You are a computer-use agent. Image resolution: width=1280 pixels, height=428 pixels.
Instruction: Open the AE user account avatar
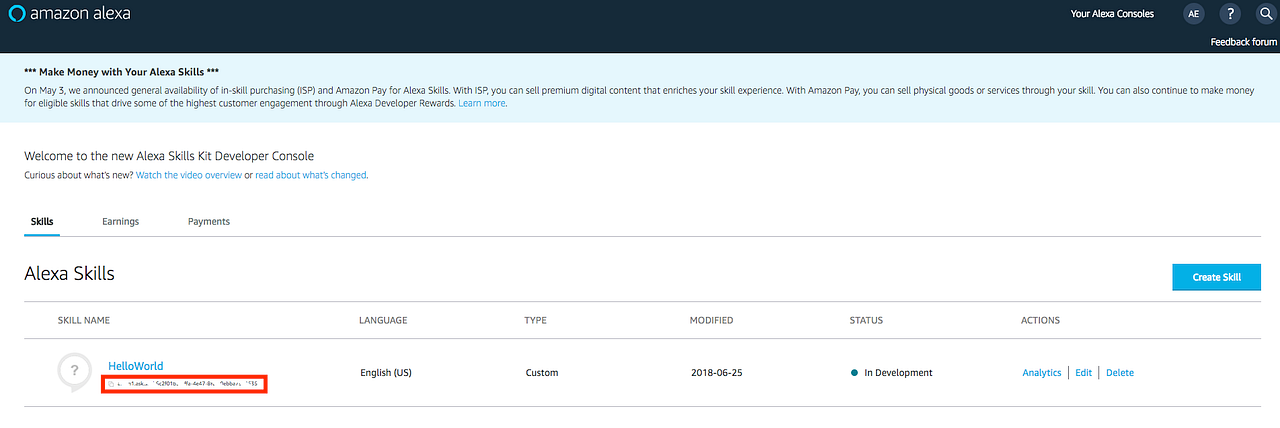pyautogui.click(x=1193, y=14)
